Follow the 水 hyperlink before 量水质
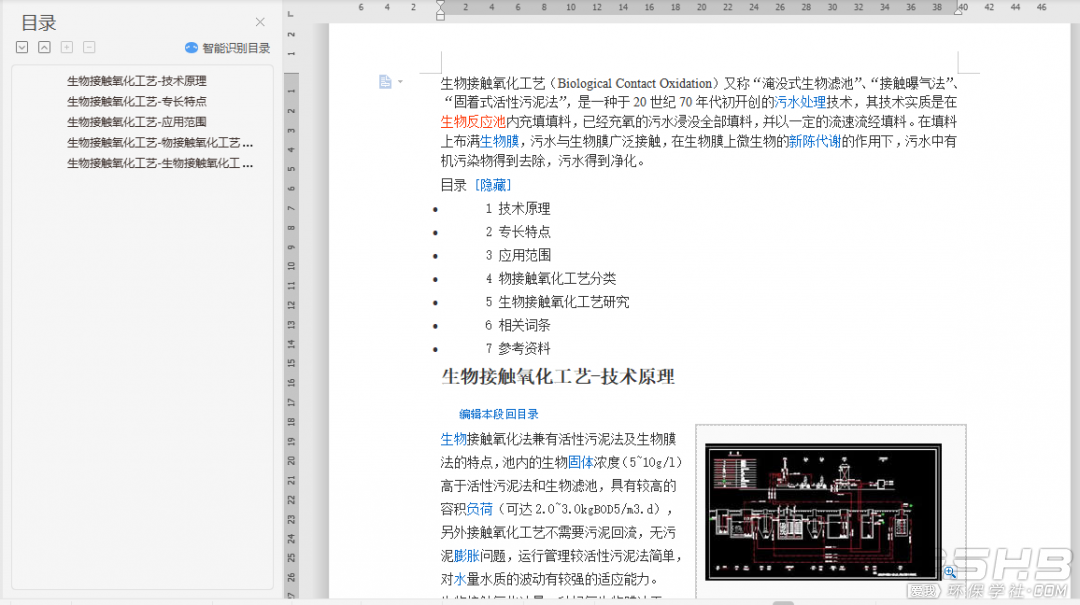This screenshot has height=605, width=1080. 460,580
